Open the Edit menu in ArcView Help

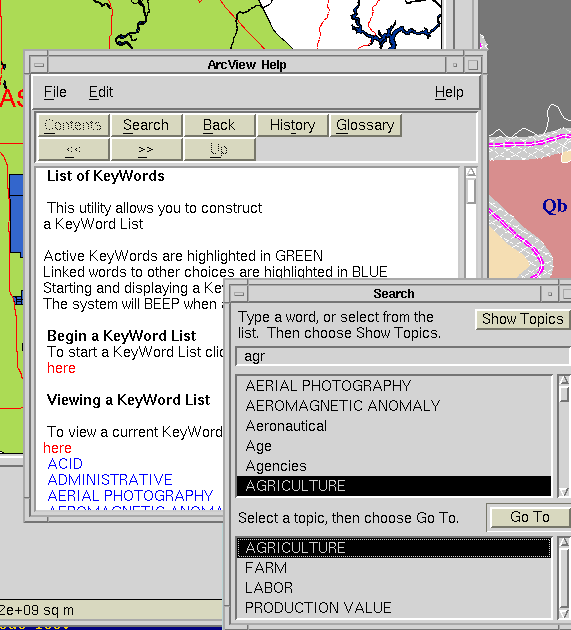[x=100, y=92]
